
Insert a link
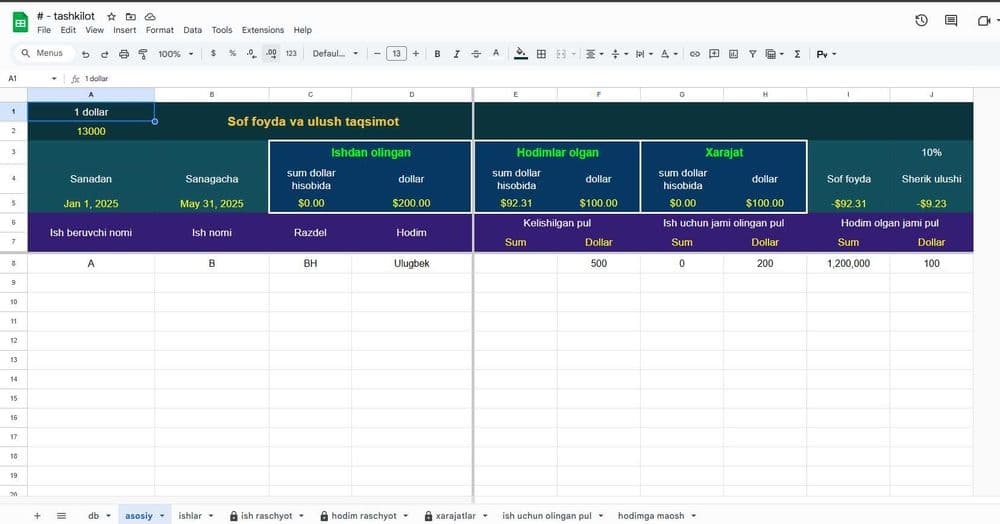click(695, 54)
